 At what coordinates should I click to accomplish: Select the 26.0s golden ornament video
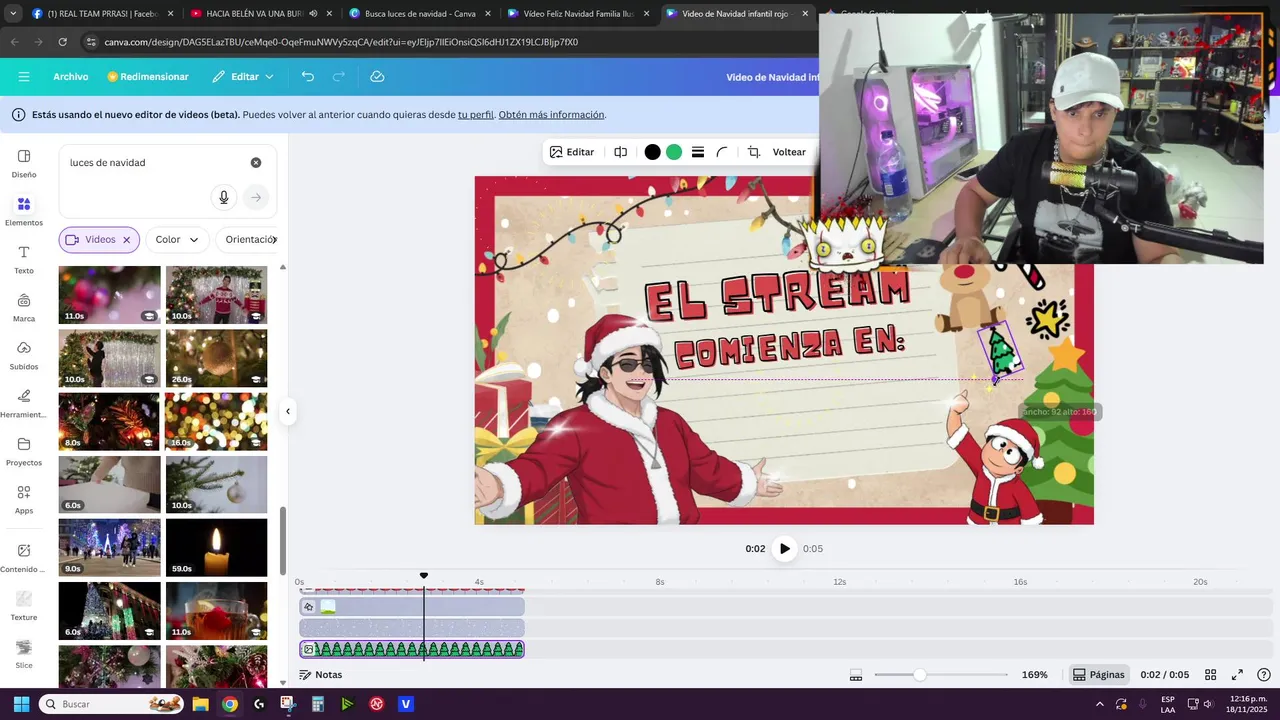click(217, 358)
